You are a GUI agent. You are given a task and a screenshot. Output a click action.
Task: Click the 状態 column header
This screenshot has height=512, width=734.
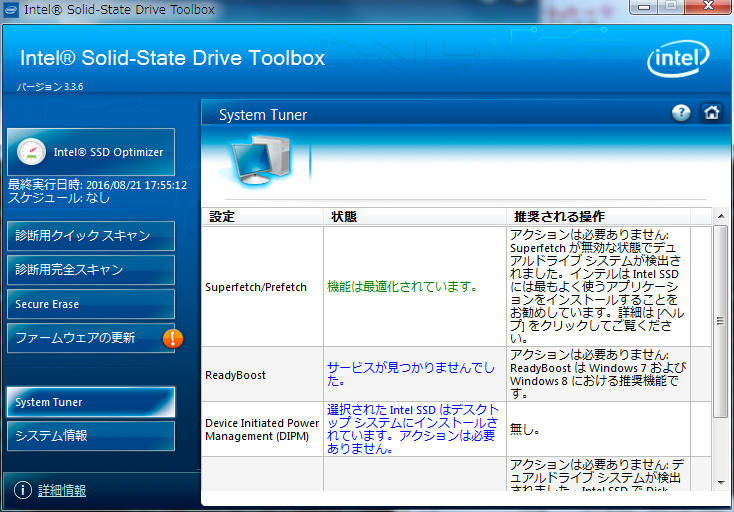click(x=415, y=217)
